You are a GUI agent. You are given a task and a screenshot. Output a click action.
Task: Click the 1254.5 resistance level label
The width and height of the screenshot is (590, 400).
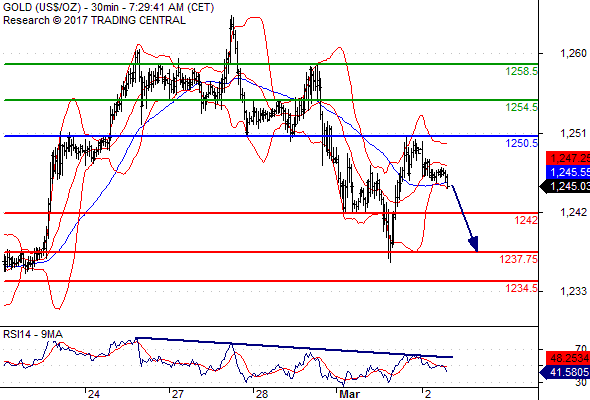point(522,107)
